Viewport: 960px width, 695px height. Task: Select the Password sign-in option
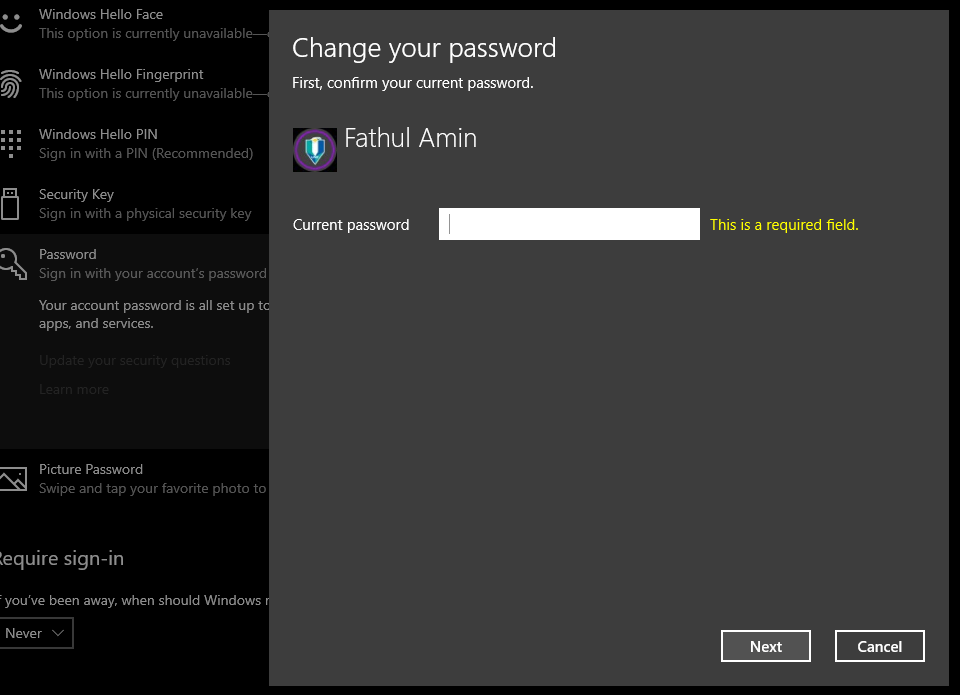coord(134,264)
